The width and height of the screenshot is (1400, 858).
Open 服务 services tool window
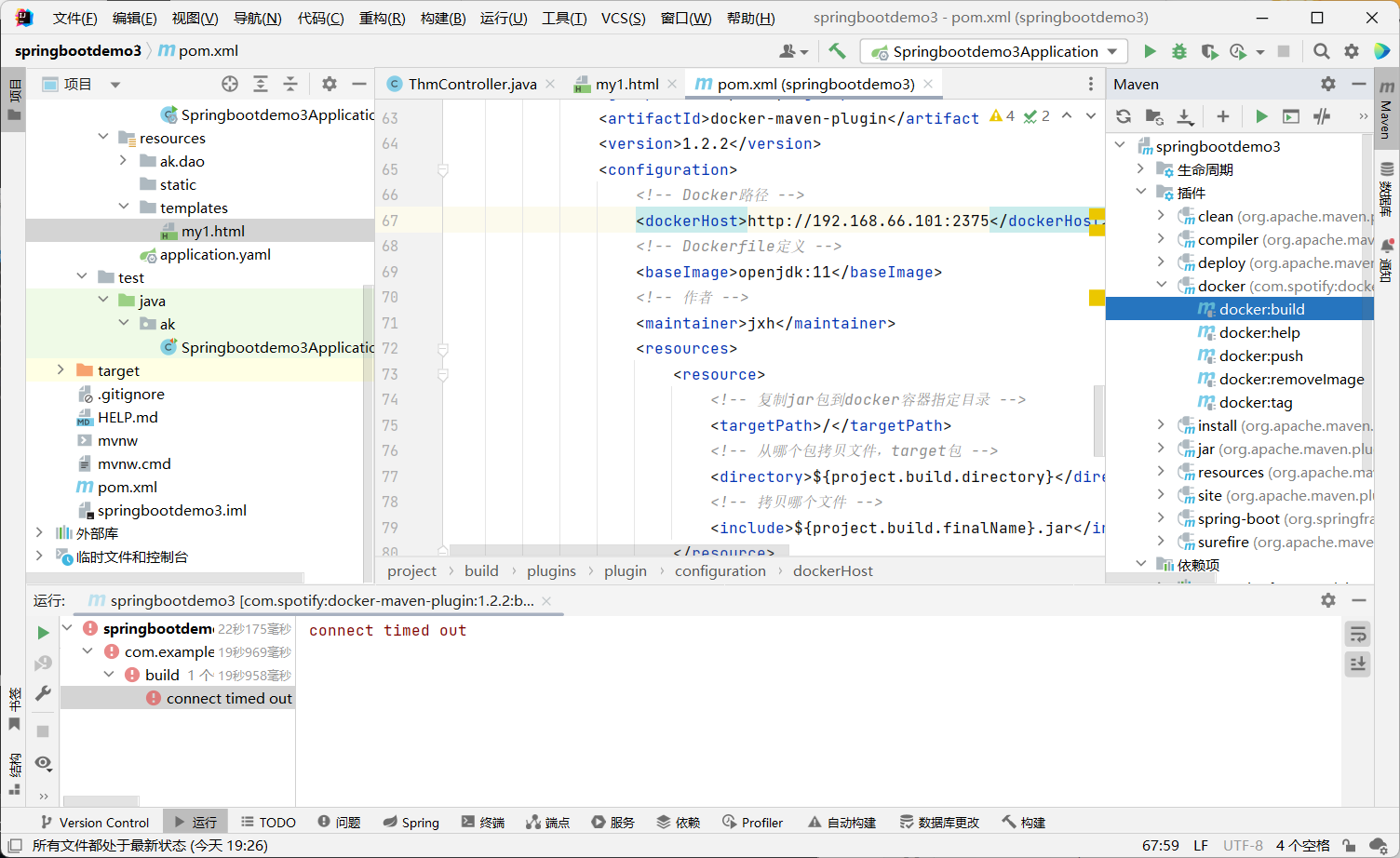pyautogui.click(x=612, y=823)
